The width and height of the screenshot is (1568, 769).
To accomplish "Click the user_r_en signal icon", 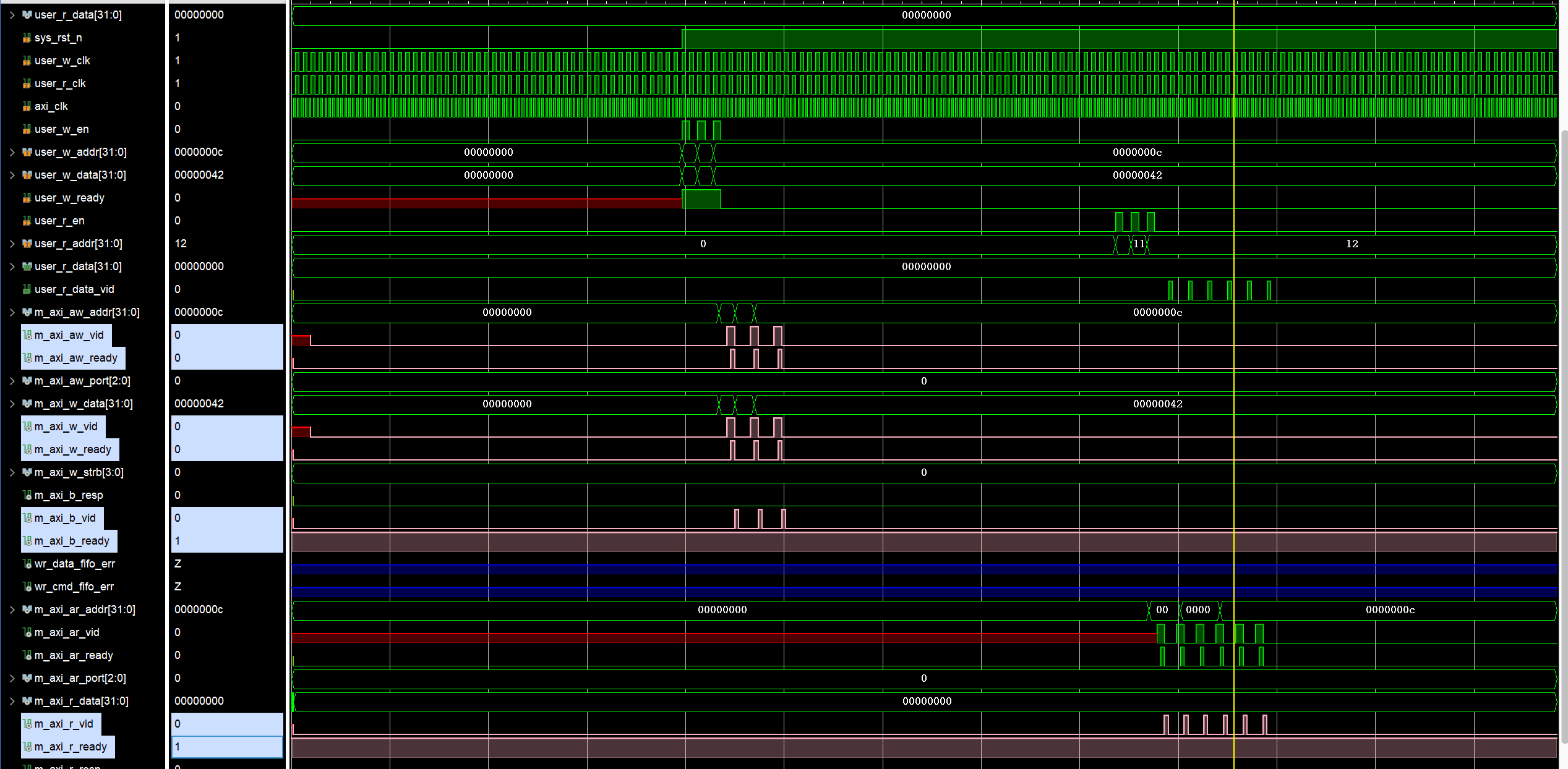I will coord(27,221).
